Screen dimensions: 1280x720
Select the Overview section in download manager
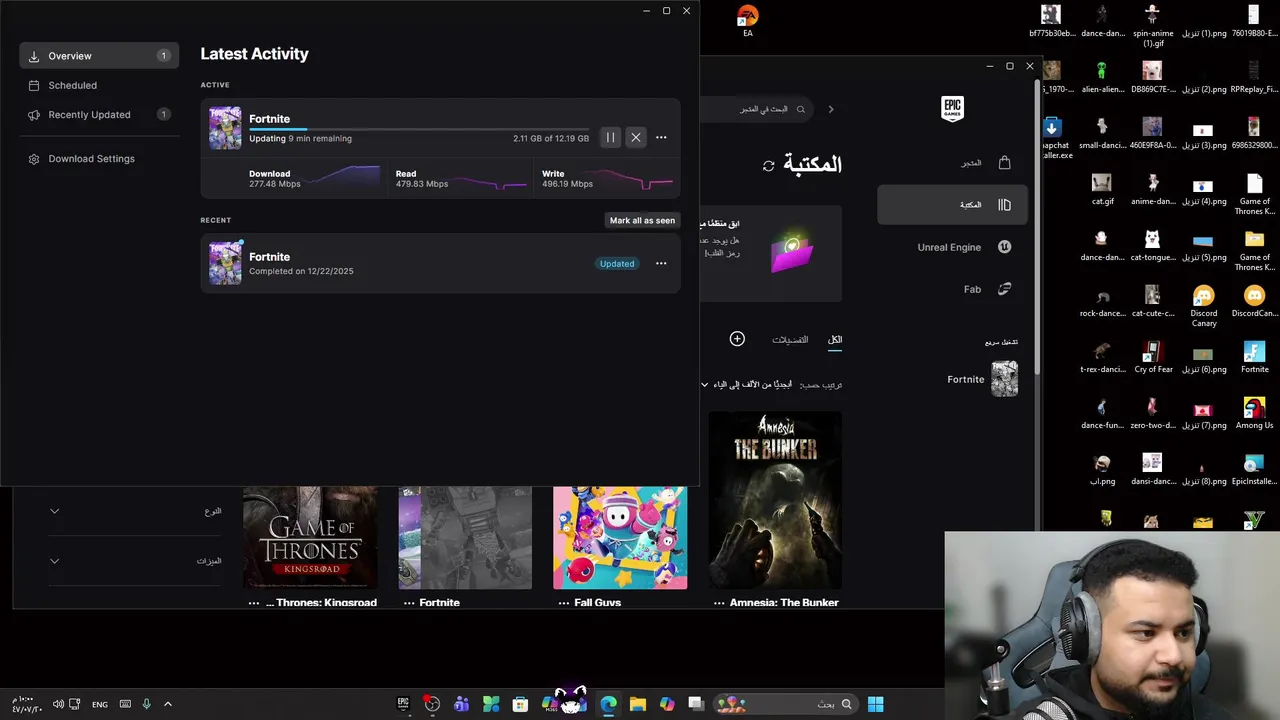pos(99,56)
